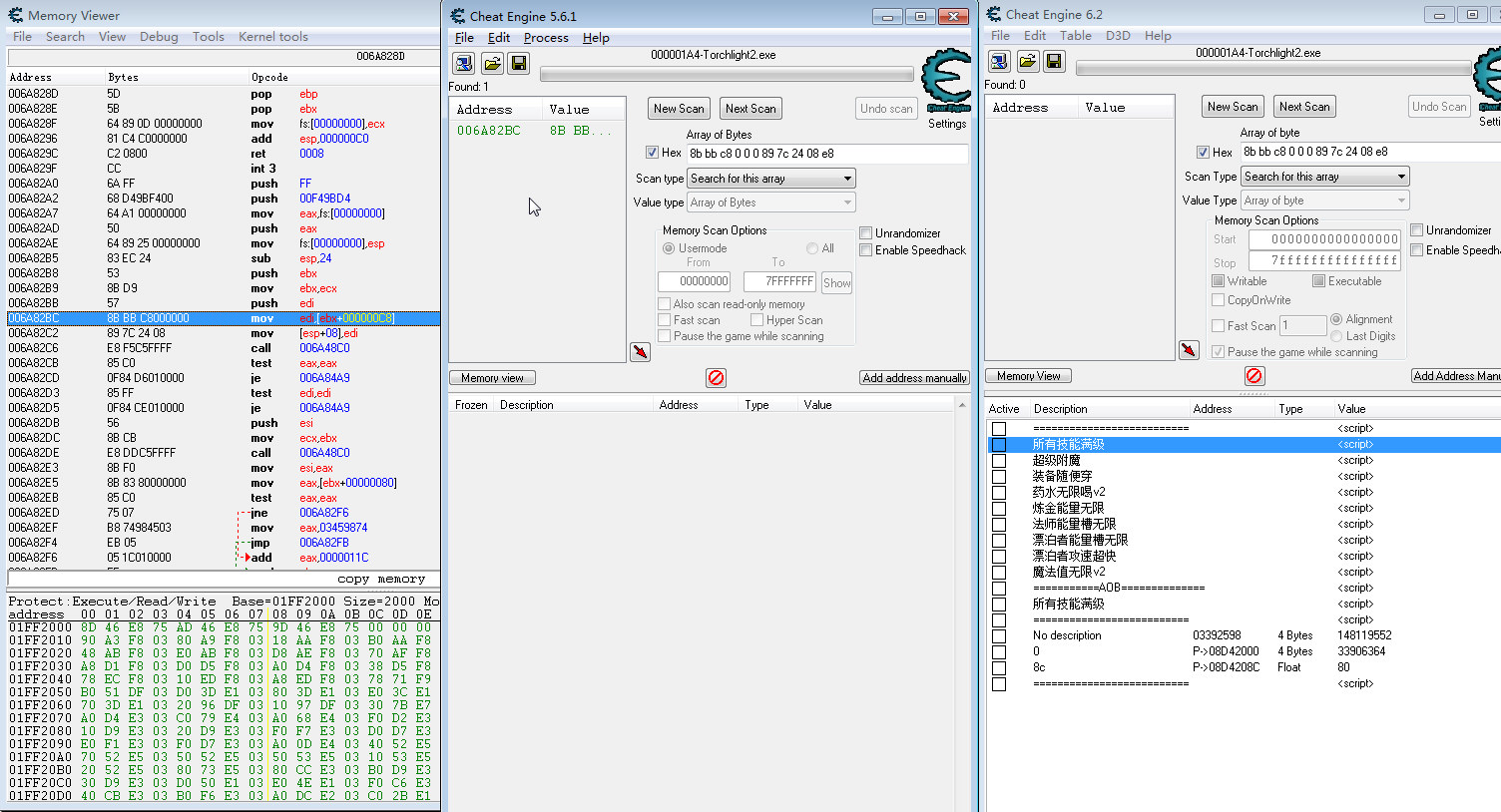Open the Scan type dropdown
The width and height of the screenshot is (1501, 812).
pyautogui.click(x=768, y=178)
